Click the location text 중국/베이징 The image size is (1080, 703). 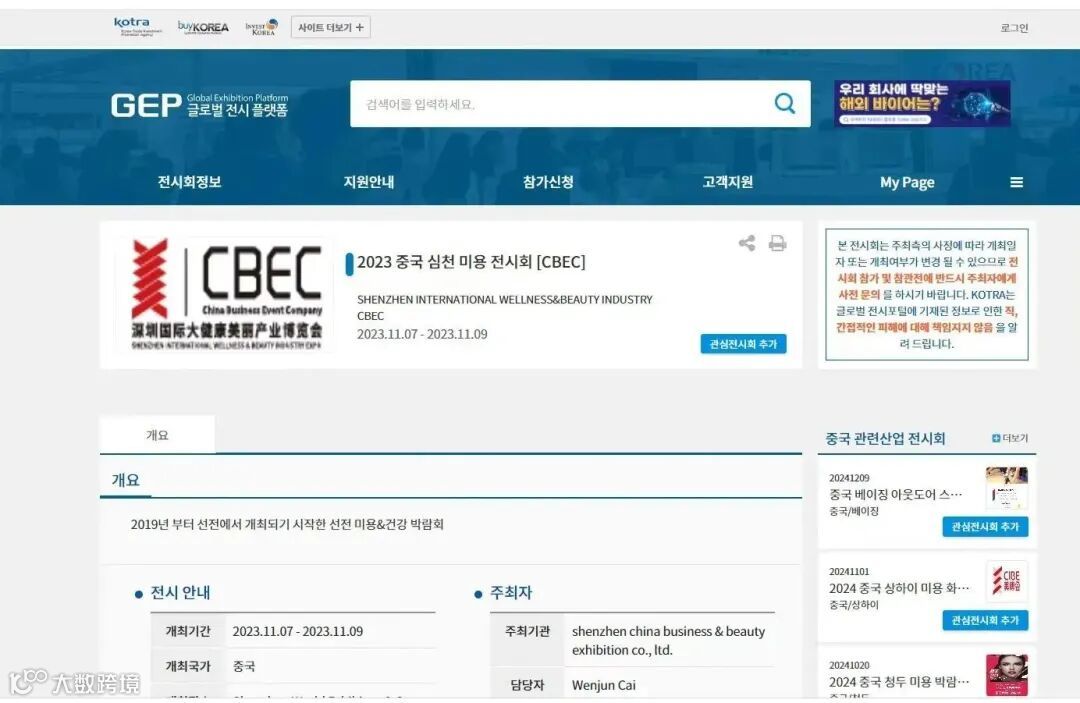coord(854,511)
